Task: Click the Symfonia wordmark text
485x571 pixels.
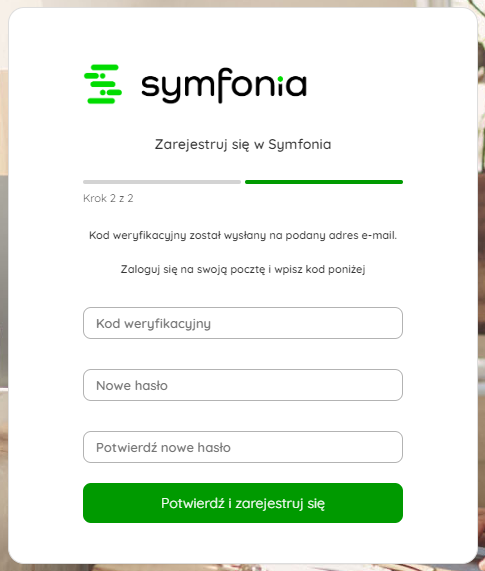Action: point(224,86)
